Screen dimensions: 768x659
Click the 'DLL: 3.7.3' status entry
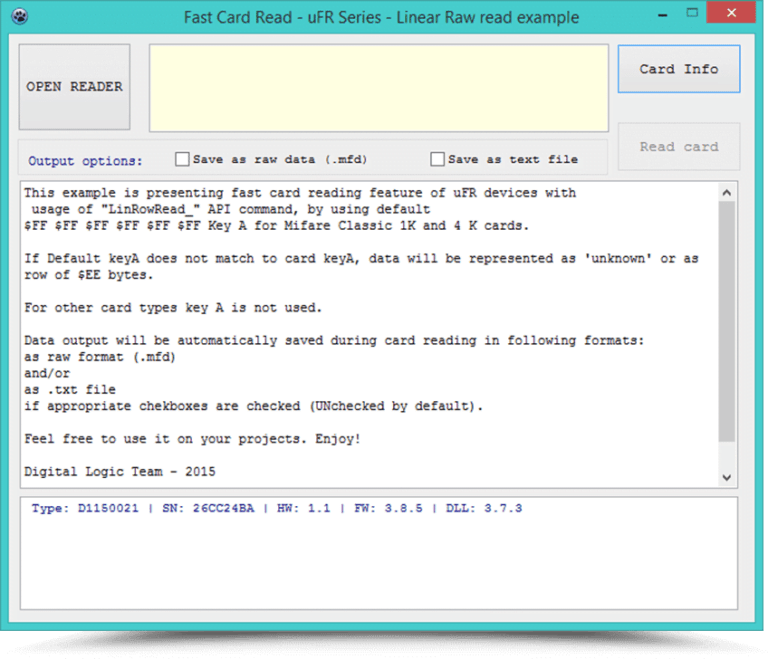click(x=484, y=509)
